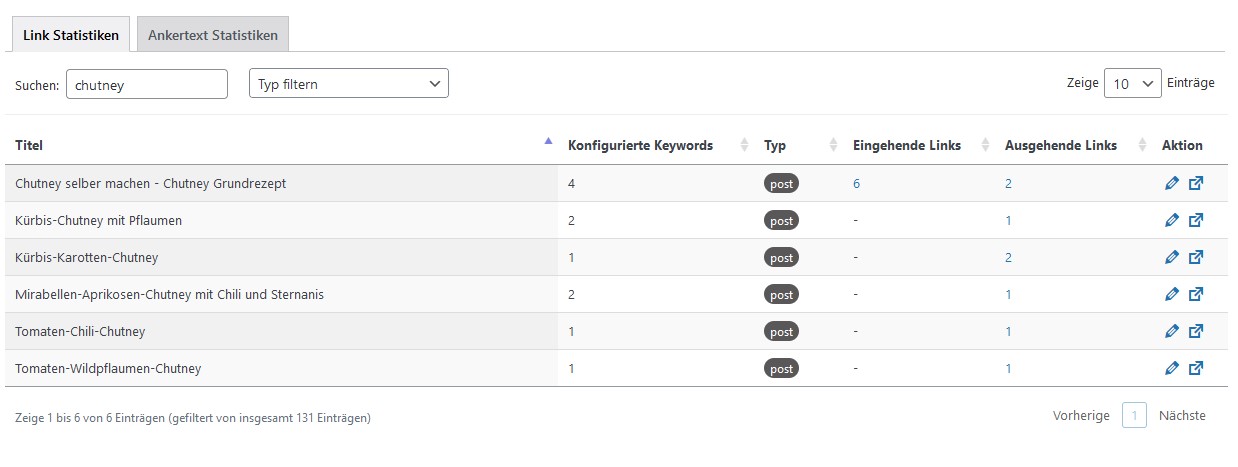Select page 1 in pagination
1238x467 pixels.
(x=1134, y=416)
